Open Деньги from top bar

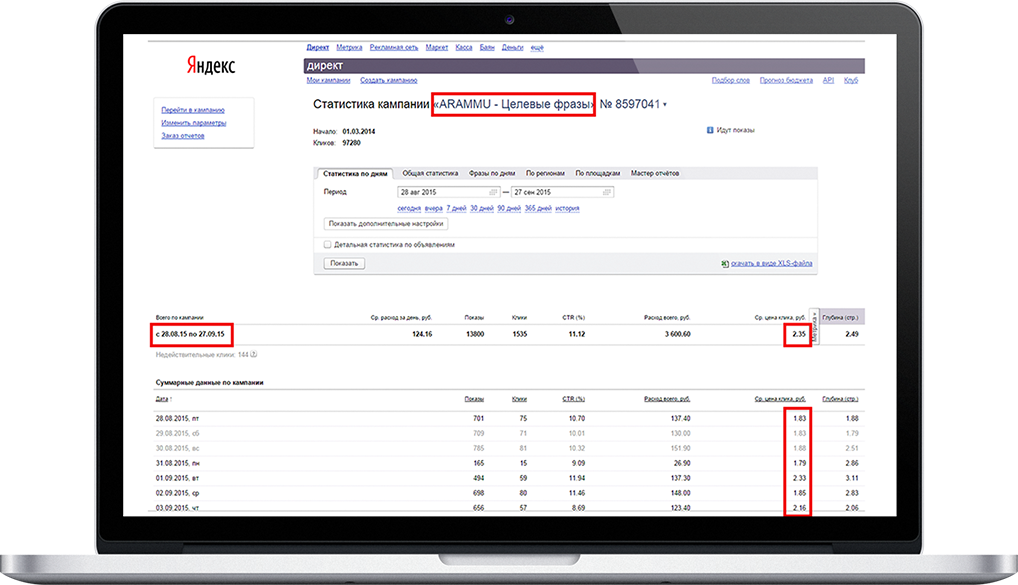tap(512, 47)
